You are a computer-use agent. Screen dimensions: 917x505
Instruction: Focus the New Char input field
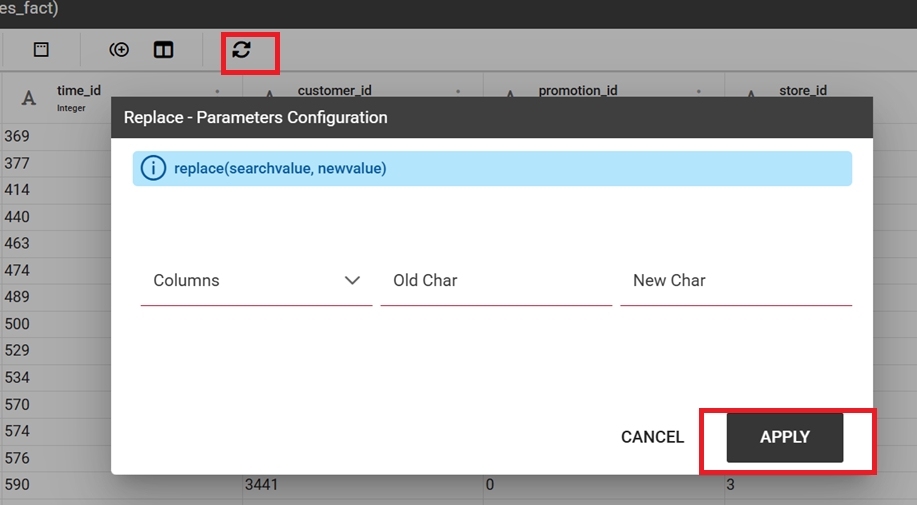[736, 281]
